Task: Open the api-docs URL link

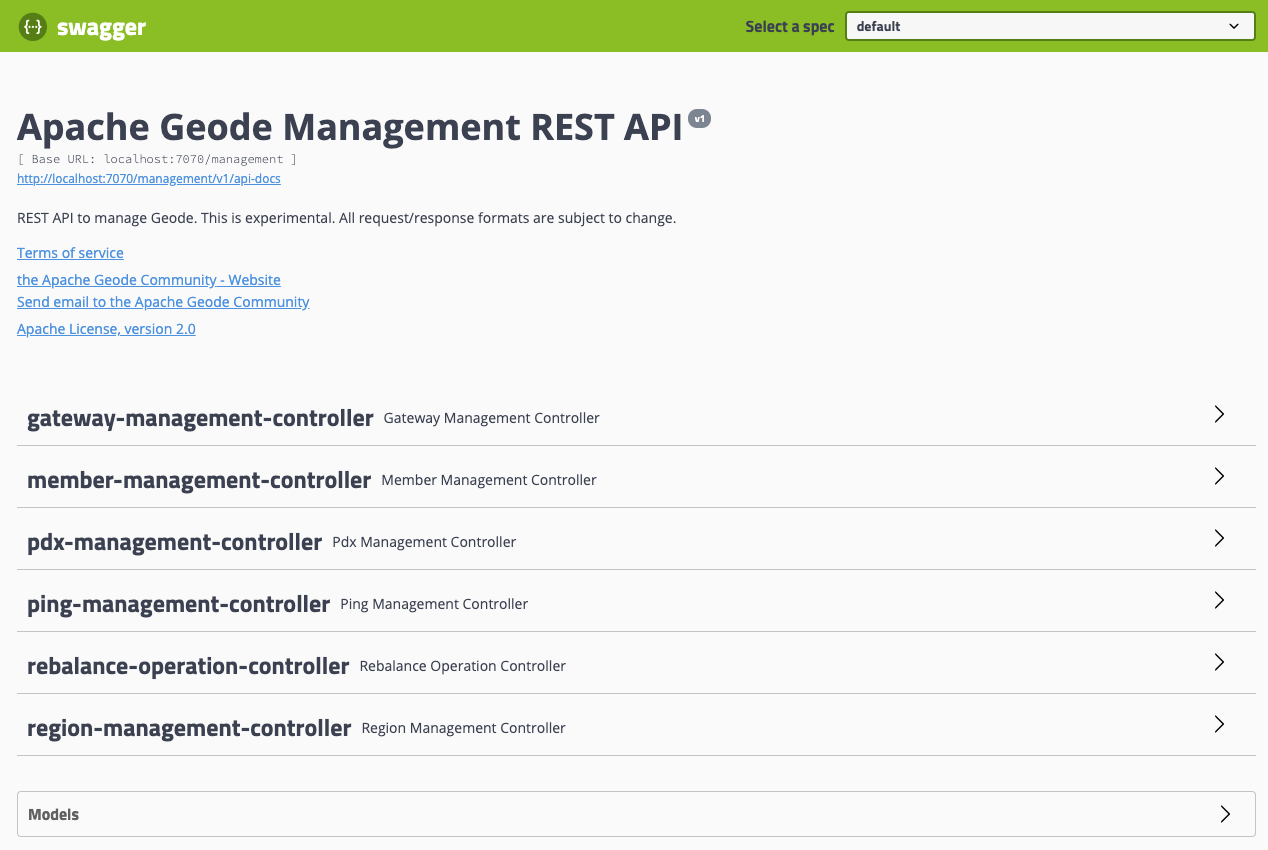Action: tap(149, 179)
